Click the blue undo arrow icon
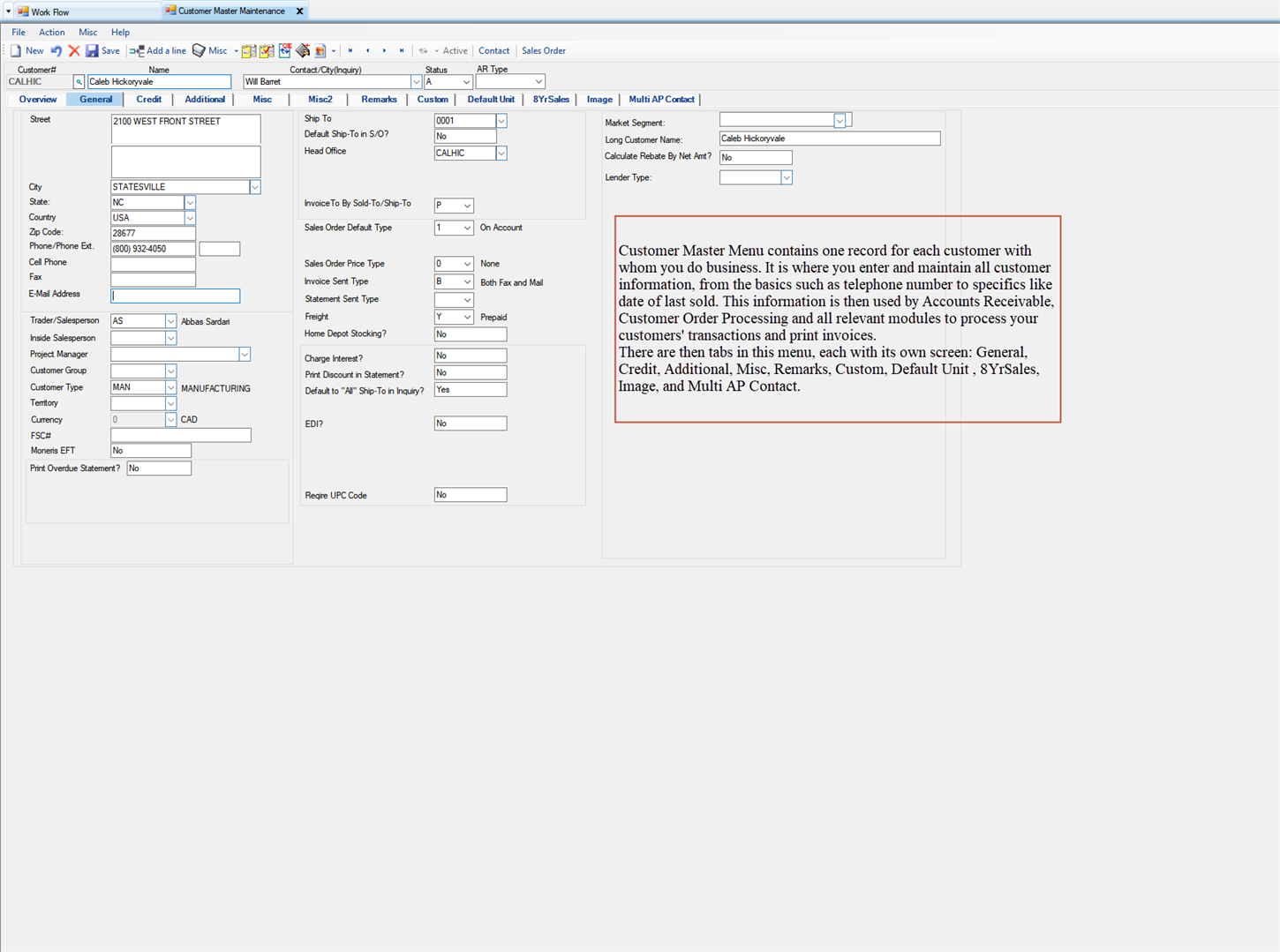The width and height of the screenshot is (1280, 952). pyautogui.click(x=56, y=51)
